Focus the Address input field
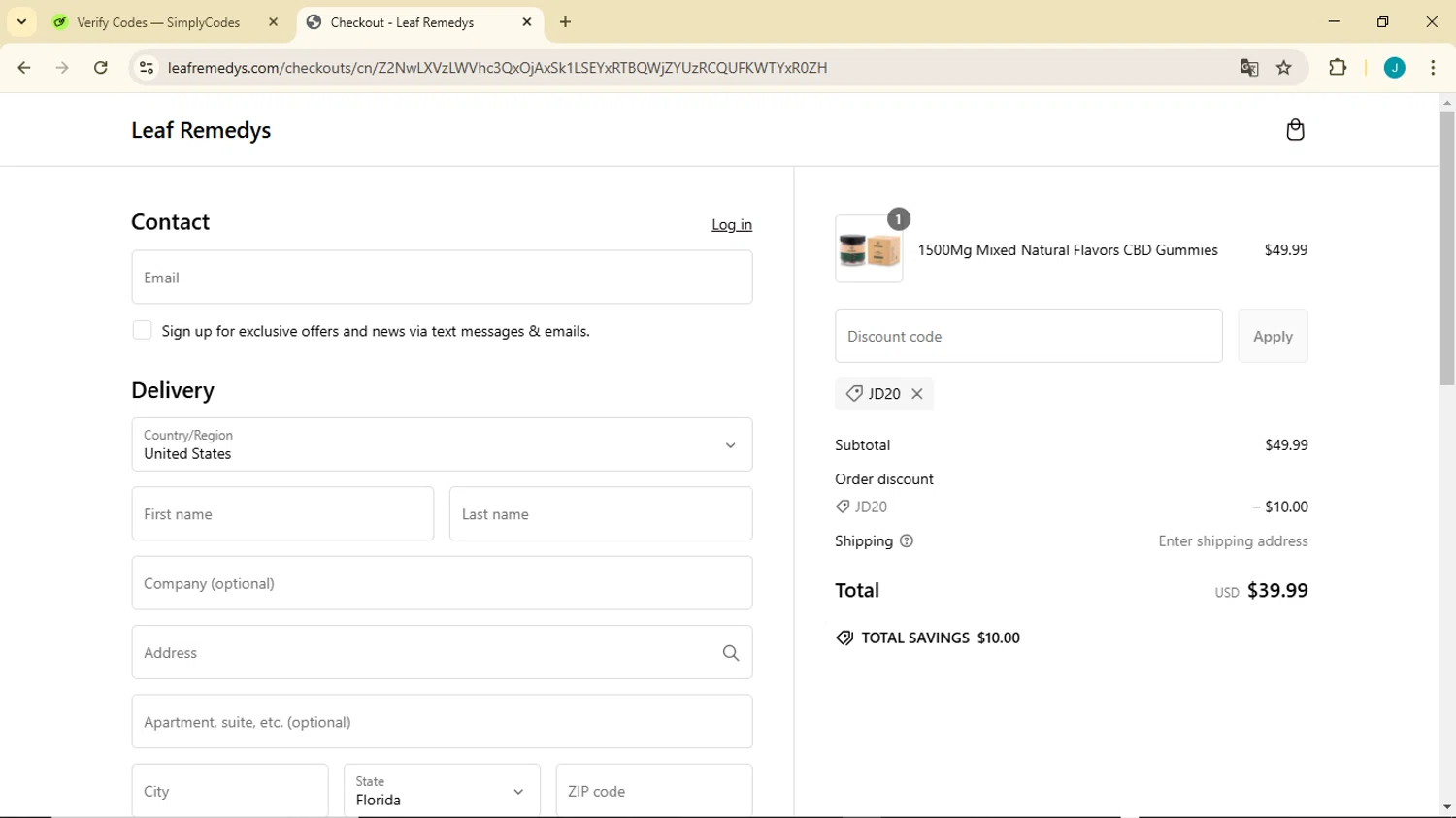 coord(442,652)
